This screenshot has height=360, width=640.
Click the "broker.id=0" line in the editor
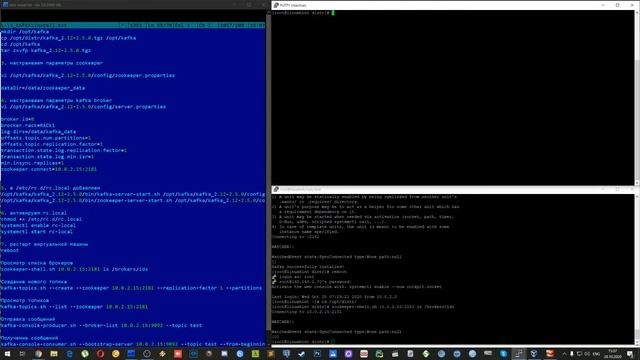pyautogui.click(x=18, y=119)
